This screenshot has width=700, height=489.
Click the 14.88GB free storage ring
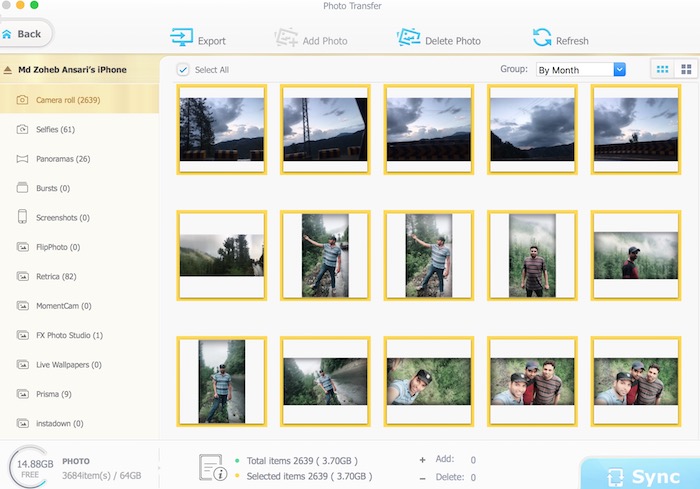pyautogui.click(x=29, y=467)
